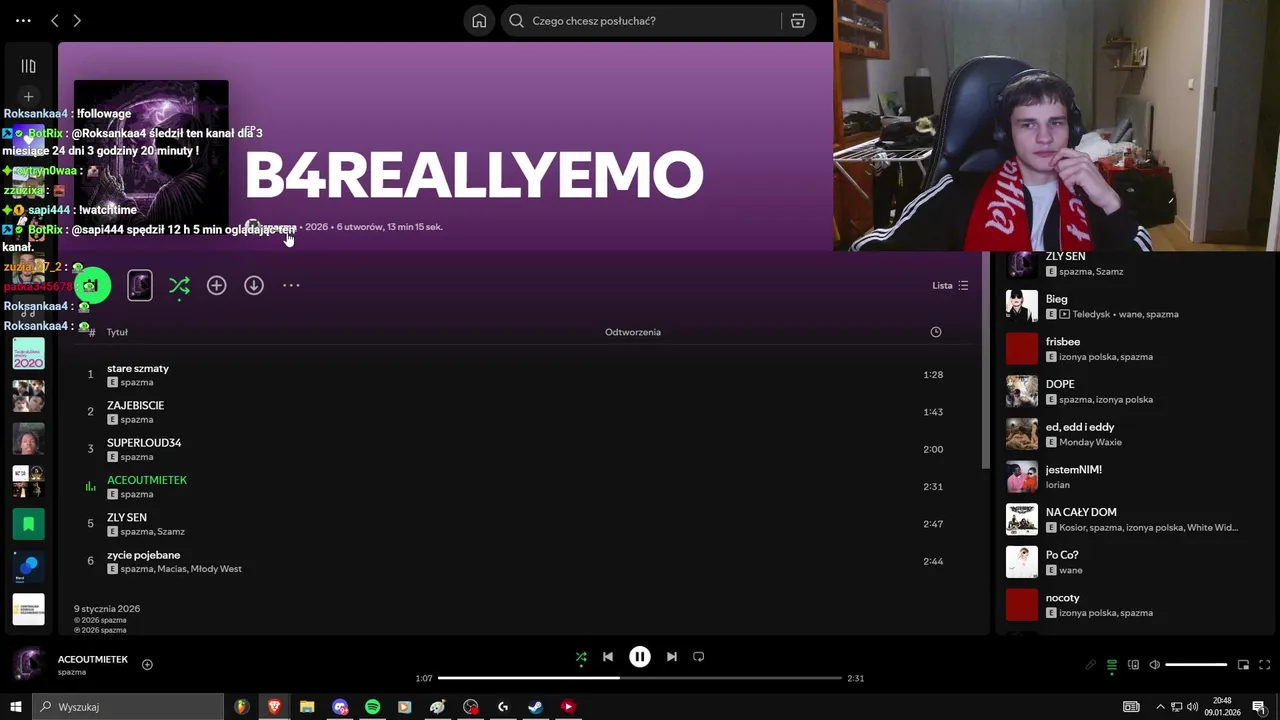Image resolution: width=1280 pixels, height=720 pixels.
Task: Open the Spotify home page
Action: tap(479, 20)
